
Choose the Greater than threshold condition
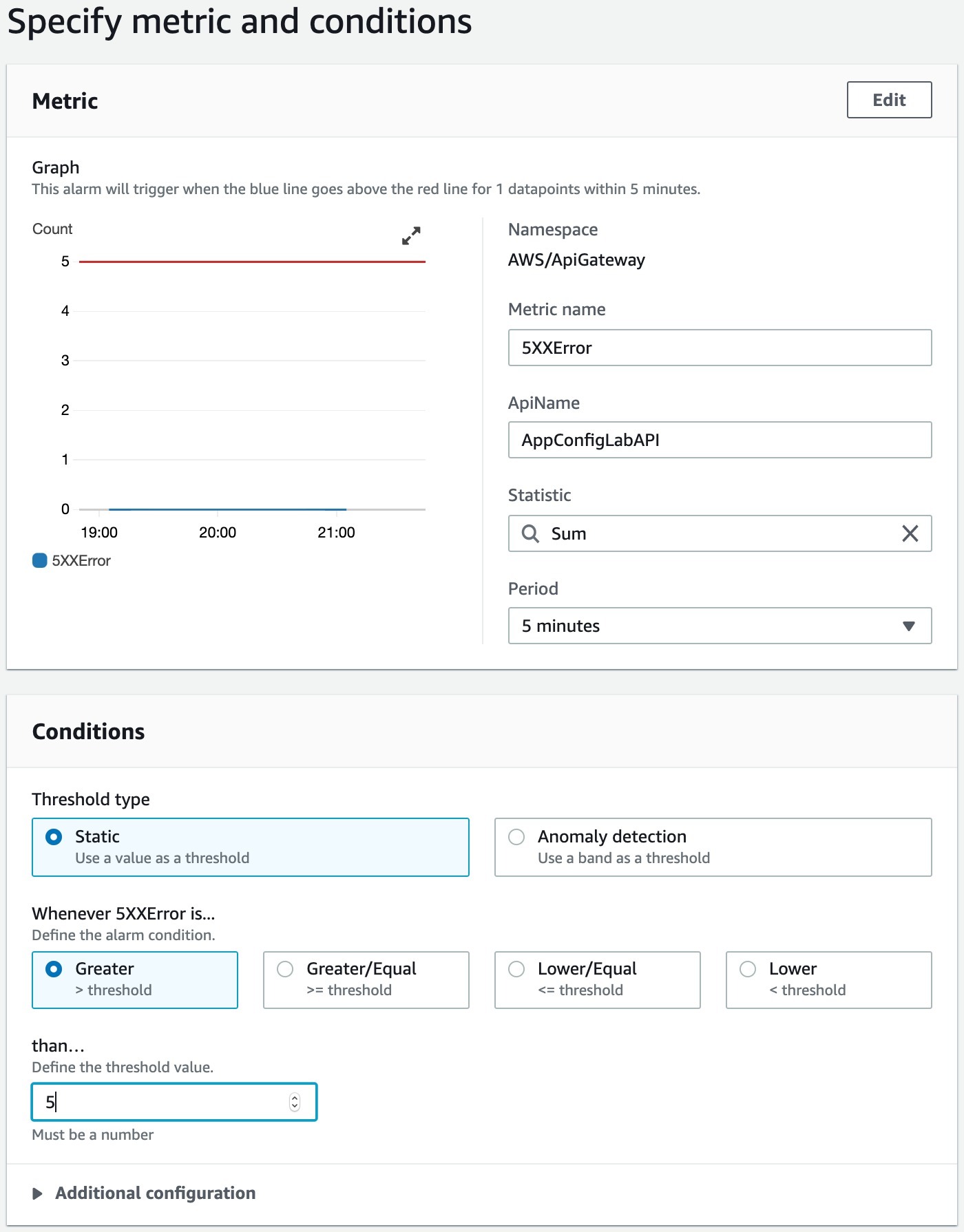coord(135,979)
